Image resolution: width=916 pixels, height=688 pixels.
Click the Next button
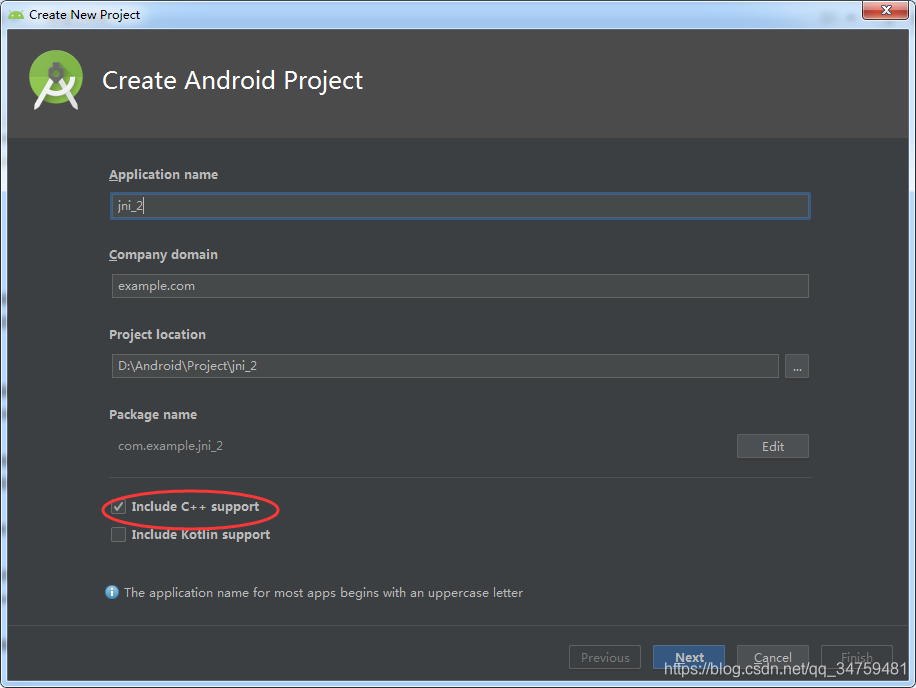click(x=689, y=657)
